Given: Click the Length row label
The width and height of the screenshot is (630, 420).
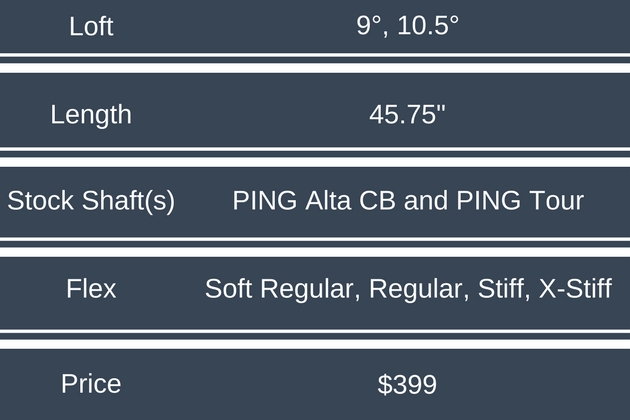Looking at the screenshot, I should tap(91, 114).
